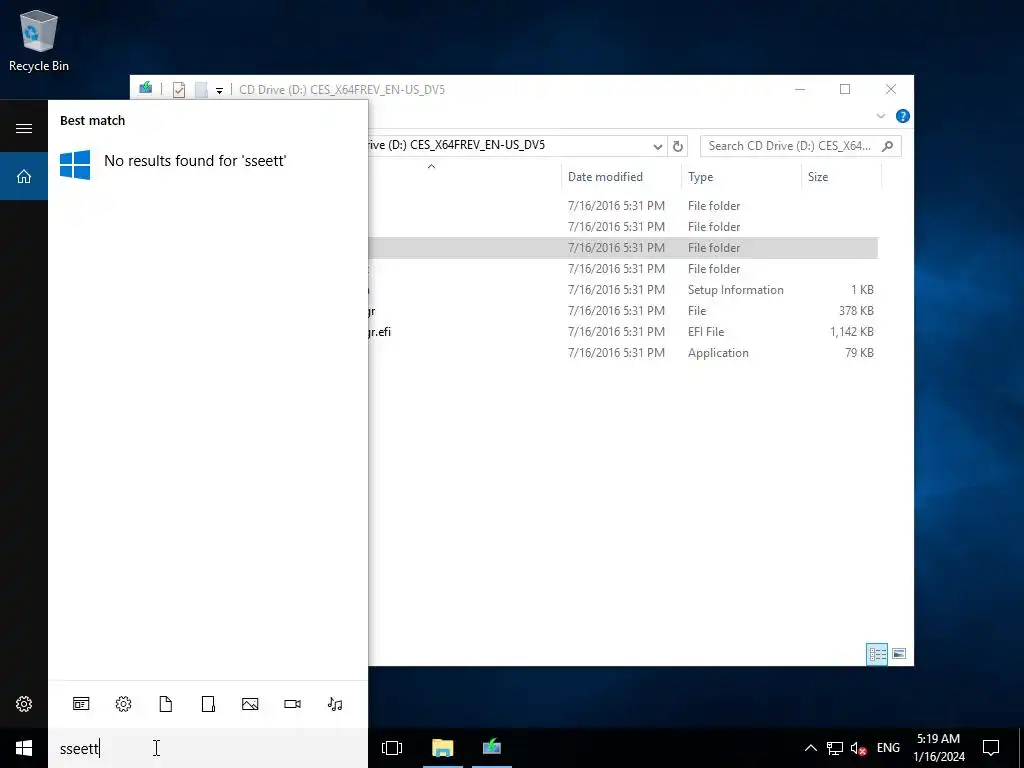
Task: Open the muted volume tray icon
Action: 858,748
